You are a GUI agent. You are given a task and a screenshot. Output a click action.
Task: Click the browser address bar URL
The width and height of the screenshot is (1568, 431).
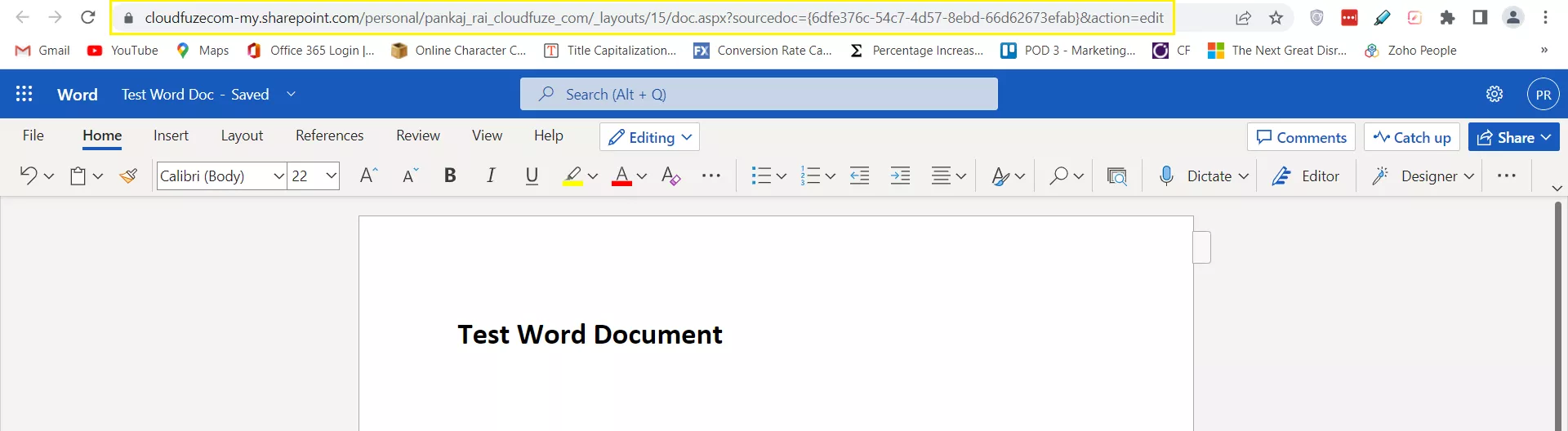click(654, 18)
